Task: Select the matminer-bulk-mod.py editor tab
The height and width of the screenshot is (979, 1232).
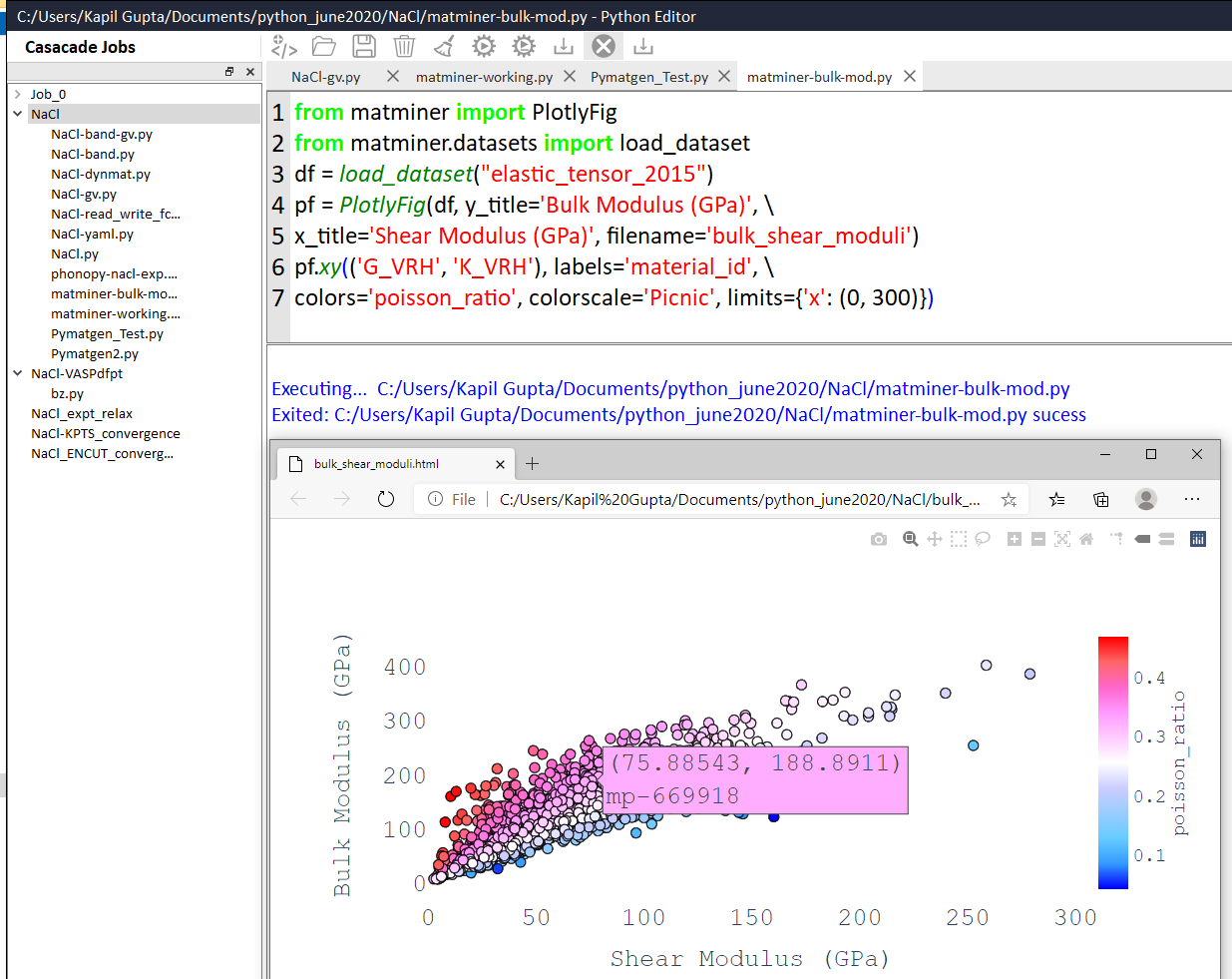Action: click(819, 77)
